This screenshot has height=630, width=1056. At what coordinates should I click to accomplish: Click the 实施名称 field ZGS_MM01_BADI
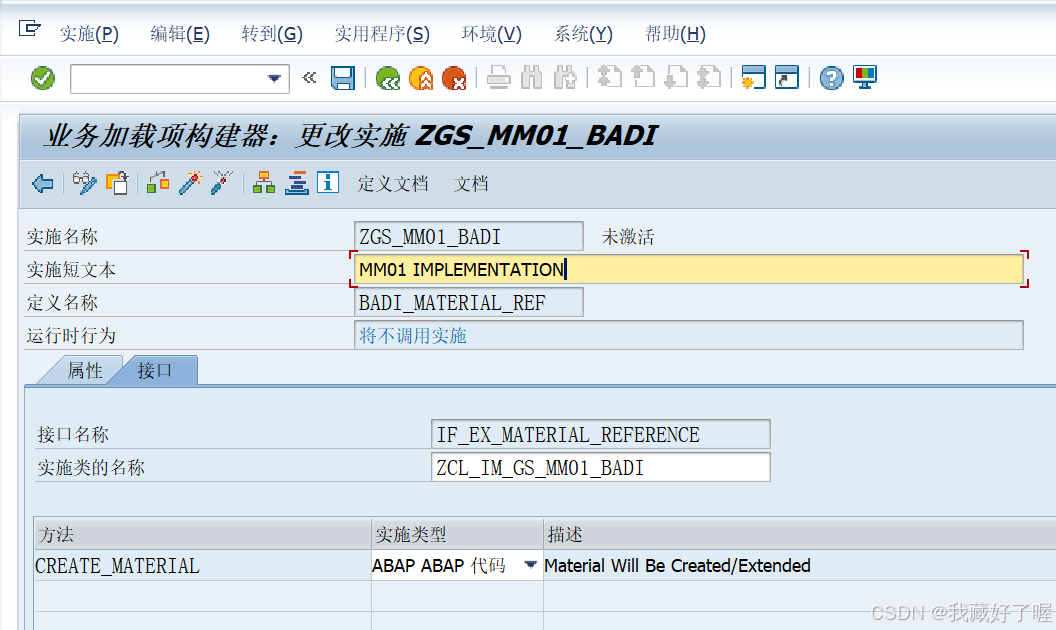pos(469,237)
